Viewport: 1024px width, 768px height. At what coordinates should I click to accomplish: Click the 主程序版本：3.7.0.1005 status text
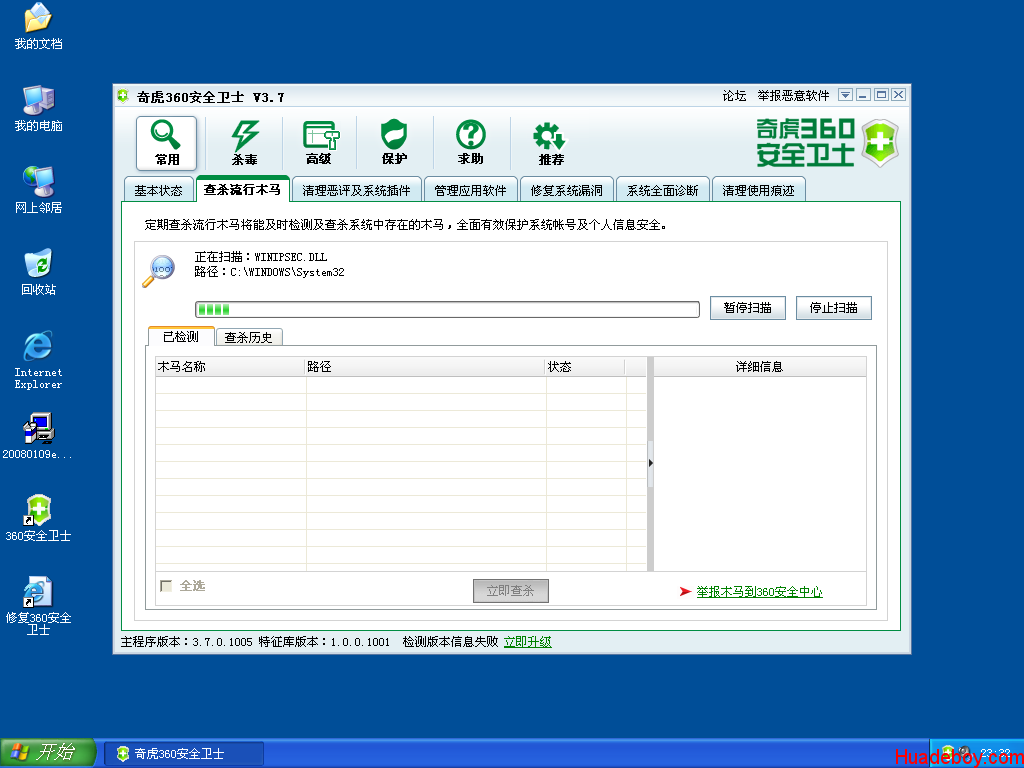coord(186,642)
